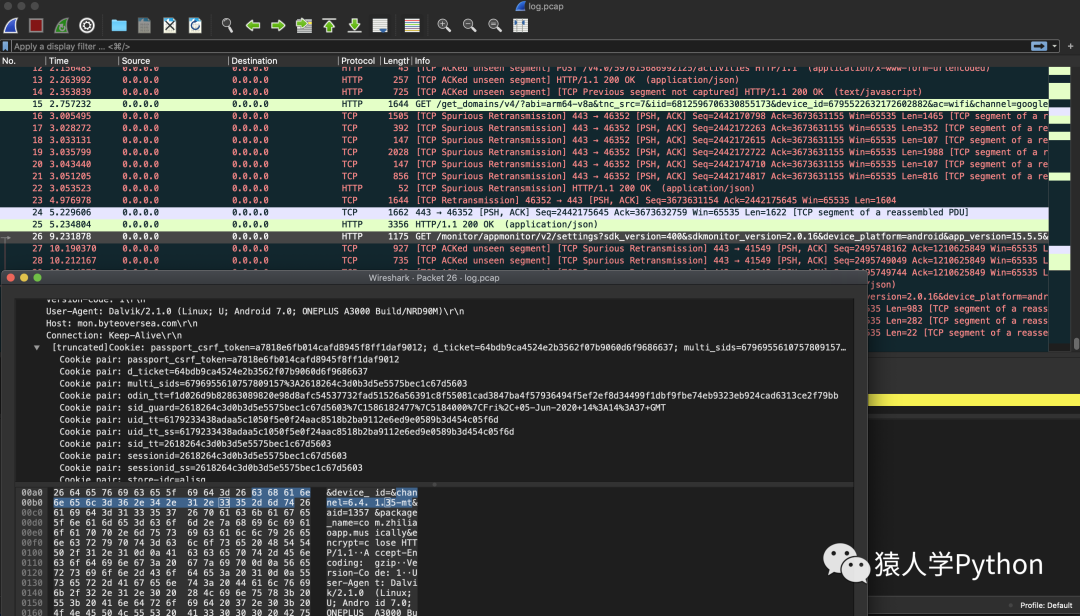Restart the current capture
1080x616 pixels.
(61, 25)
